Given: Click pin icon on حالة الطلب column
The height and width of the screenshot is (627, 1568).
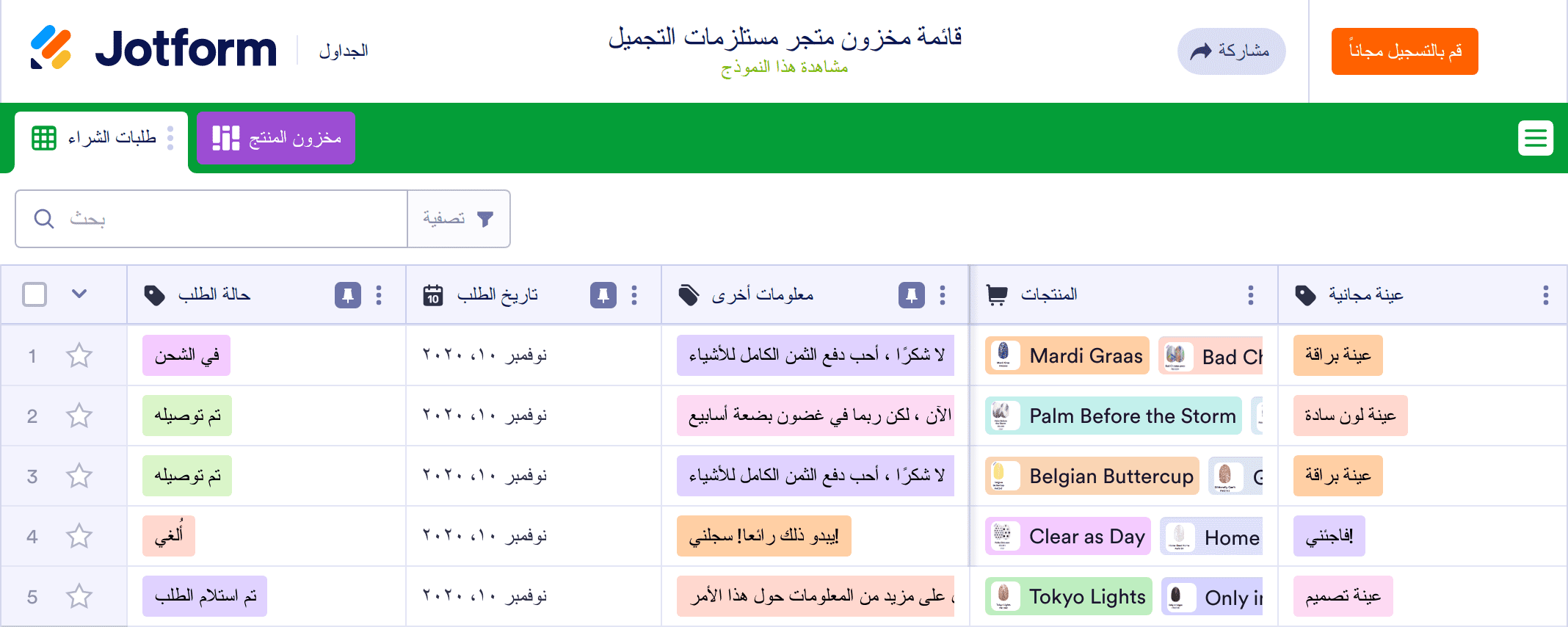Looking at the screenshot, I should 347,295.
